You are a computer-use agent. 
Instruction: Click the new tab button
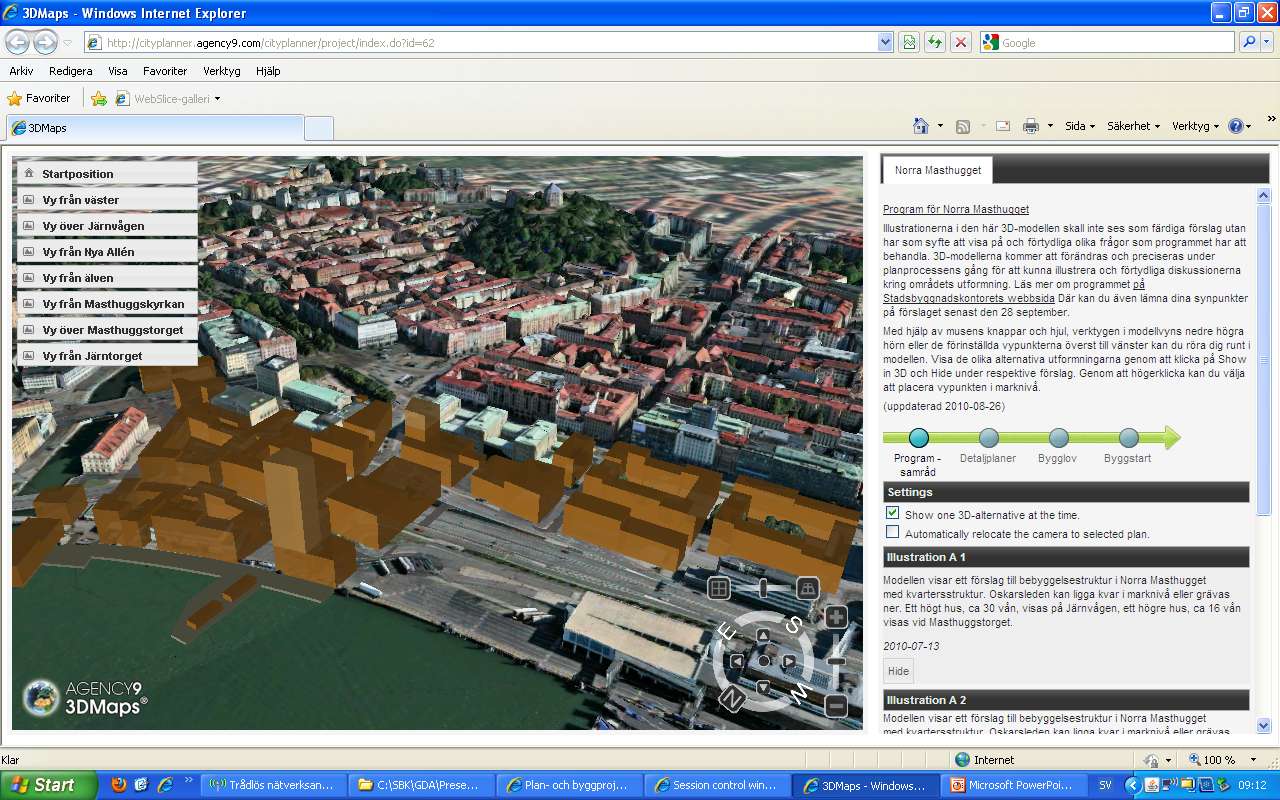click(318, 128)
